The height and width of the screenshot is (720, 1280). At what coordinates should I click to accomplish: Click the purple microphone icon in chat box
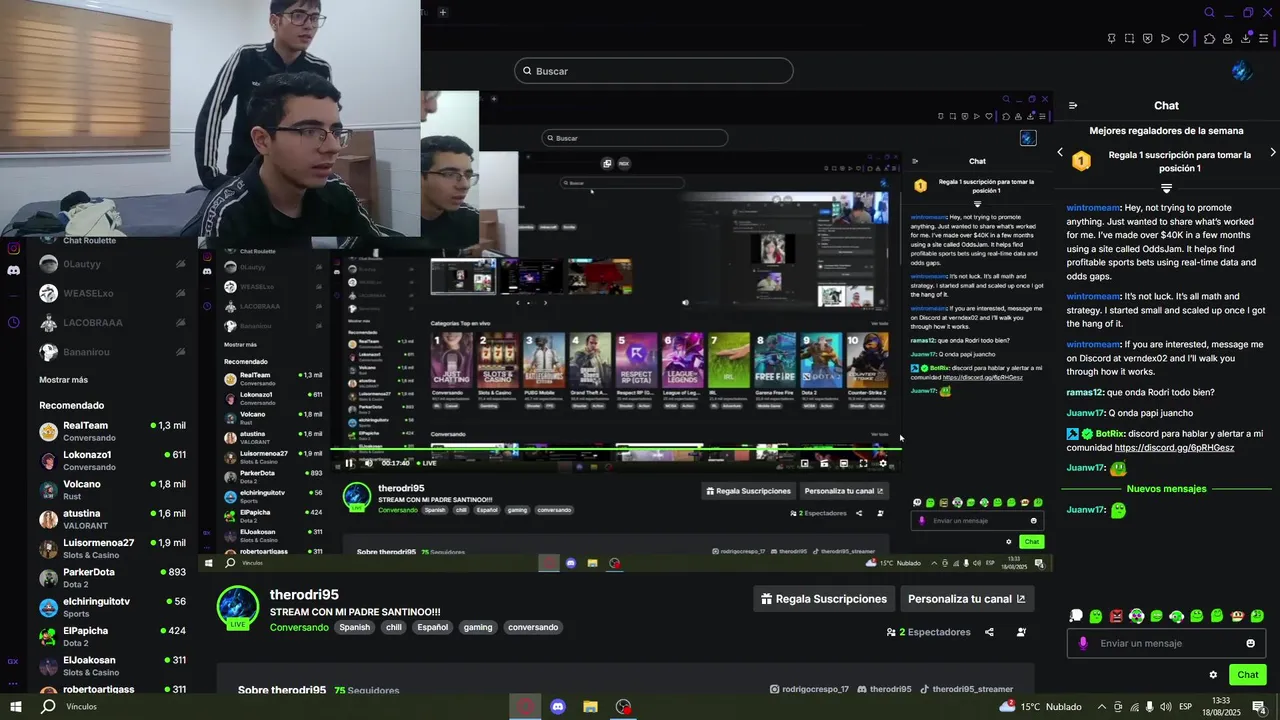1082,643
